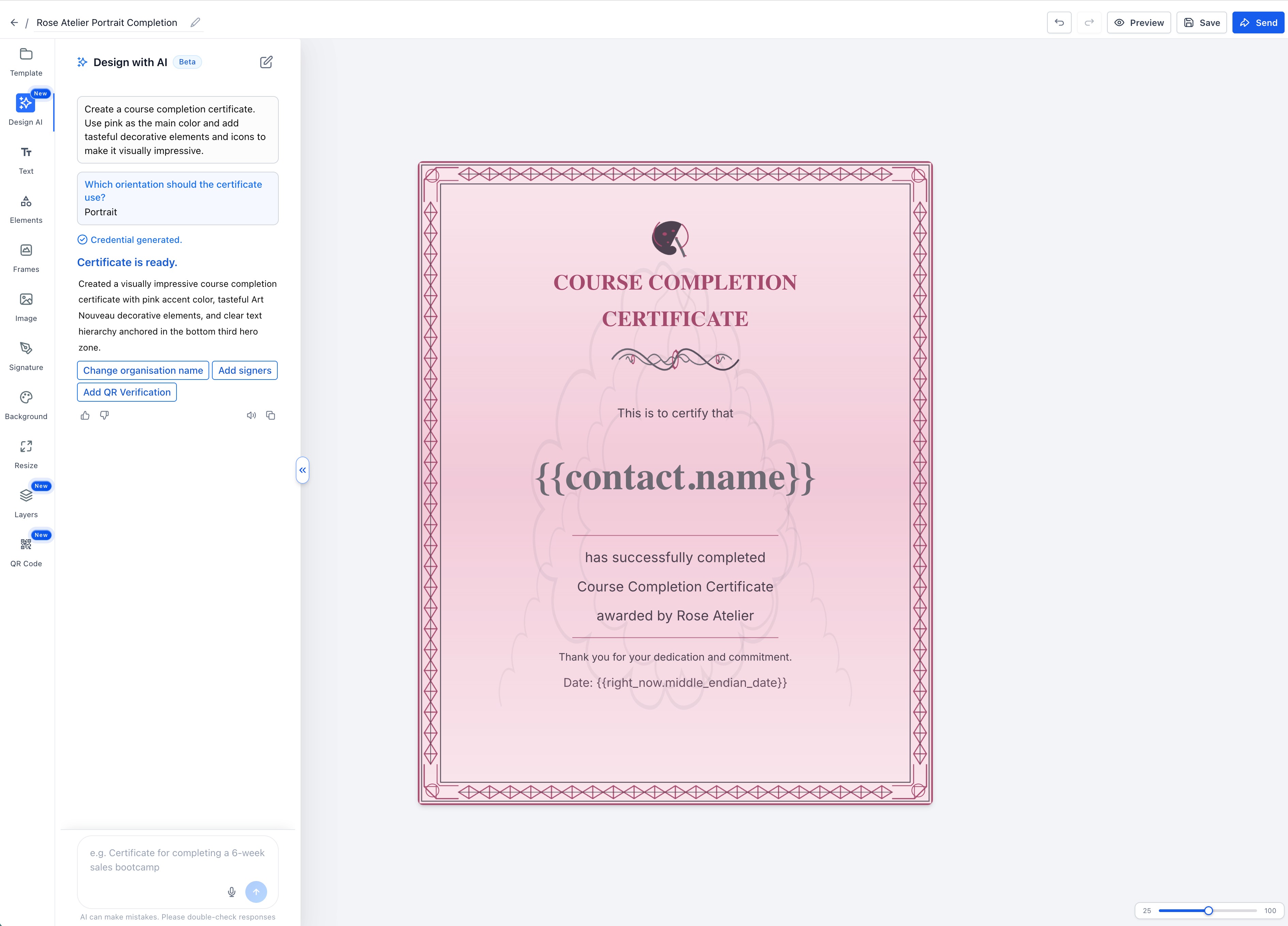The height and width of the screenshot is (926, 1288).
Task: Click the 'Certificate is ready.' heading
Action: coord(127,262)
